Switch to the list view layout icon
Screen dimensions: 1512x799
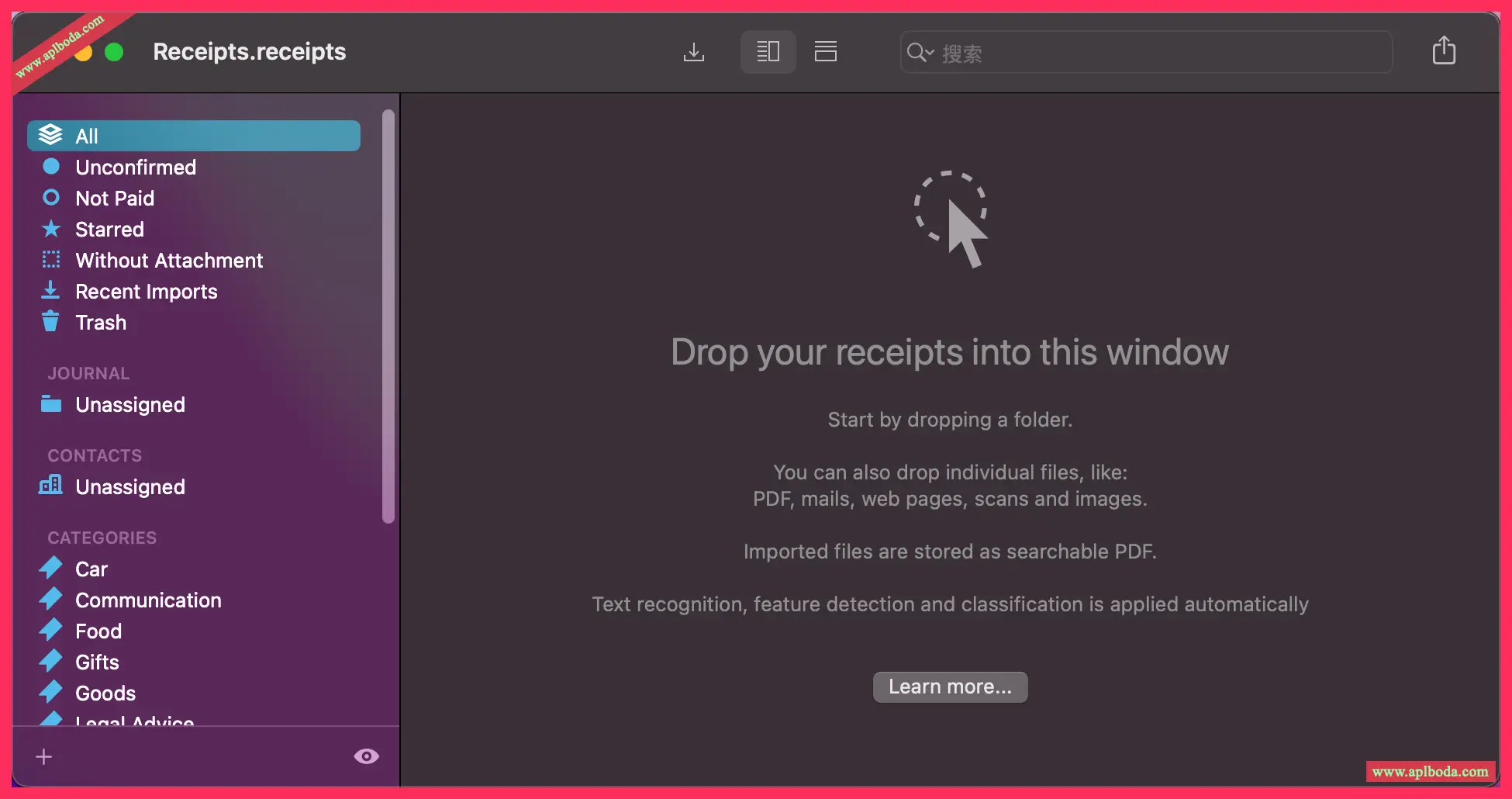point(825,51)
